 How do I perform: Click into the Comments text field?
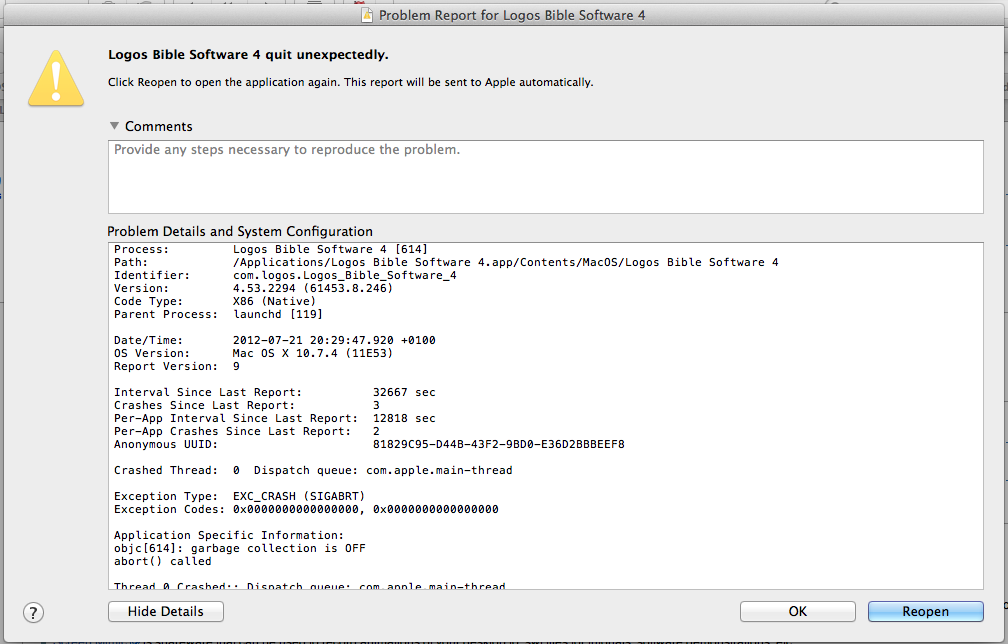pyautogui.click(x=545, y=177)
